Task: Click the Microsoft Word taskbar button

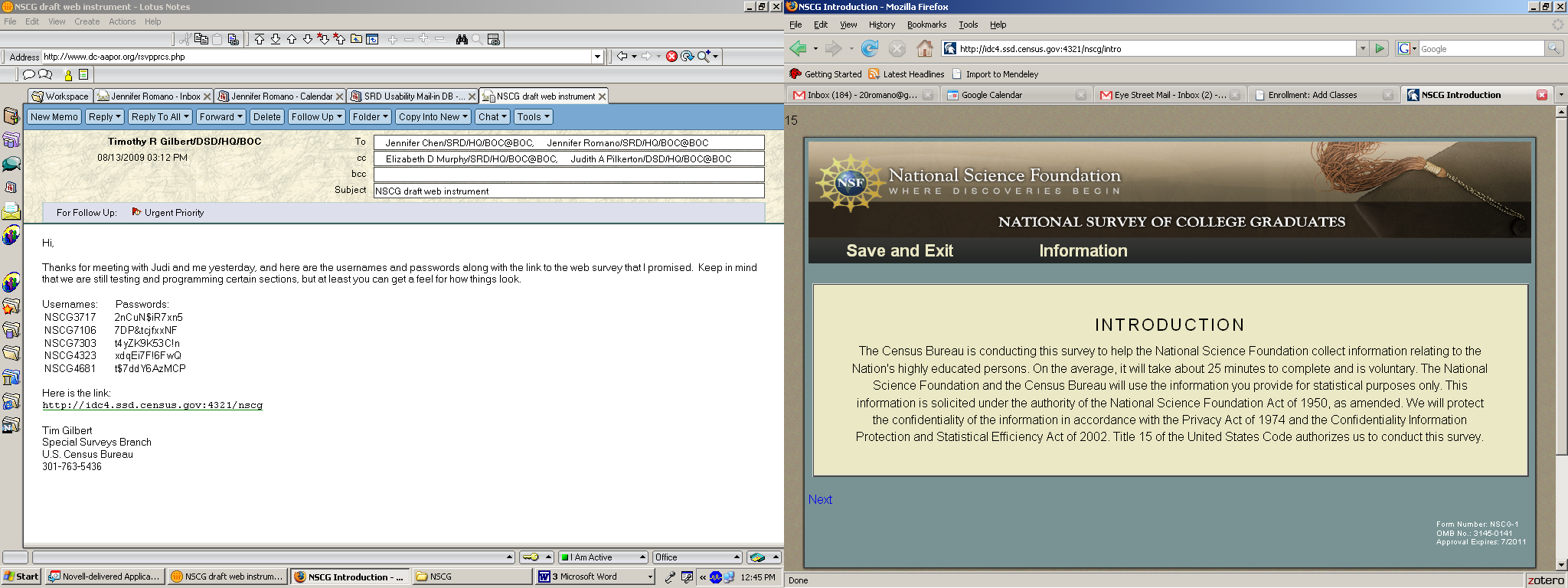Action: point(595,577)
